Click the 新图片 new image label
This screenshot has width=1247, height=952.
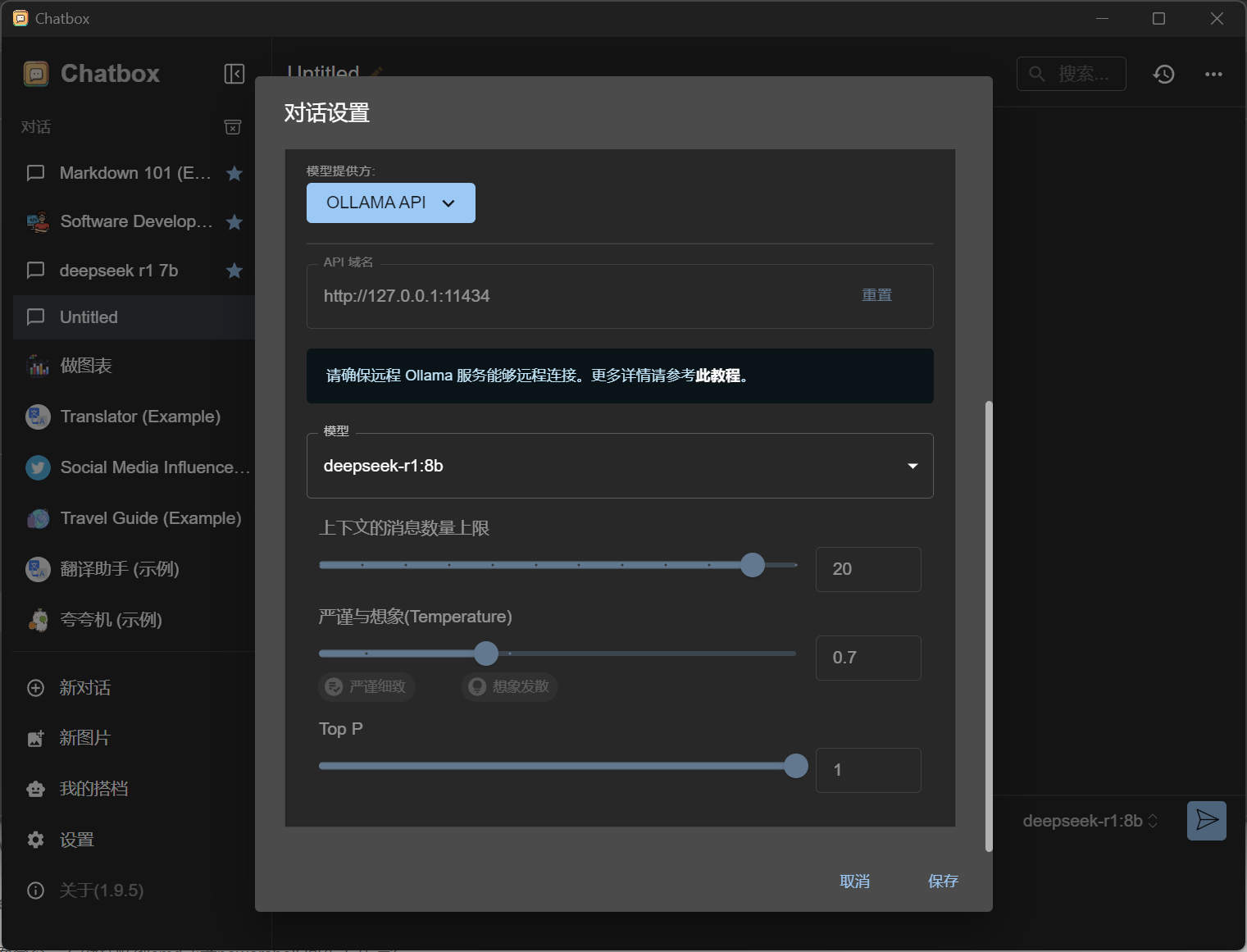[x=84, y=739]
